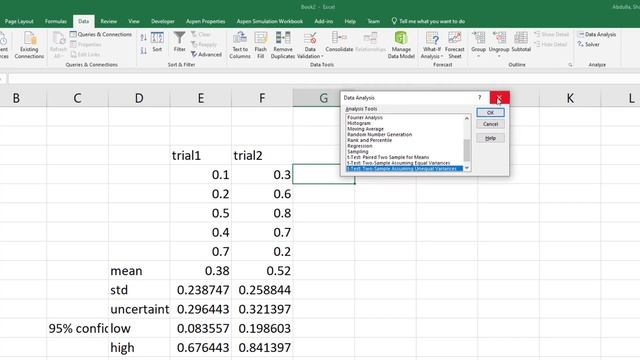
Task: Click the dialog help question mark
Action: pos(480,97)
